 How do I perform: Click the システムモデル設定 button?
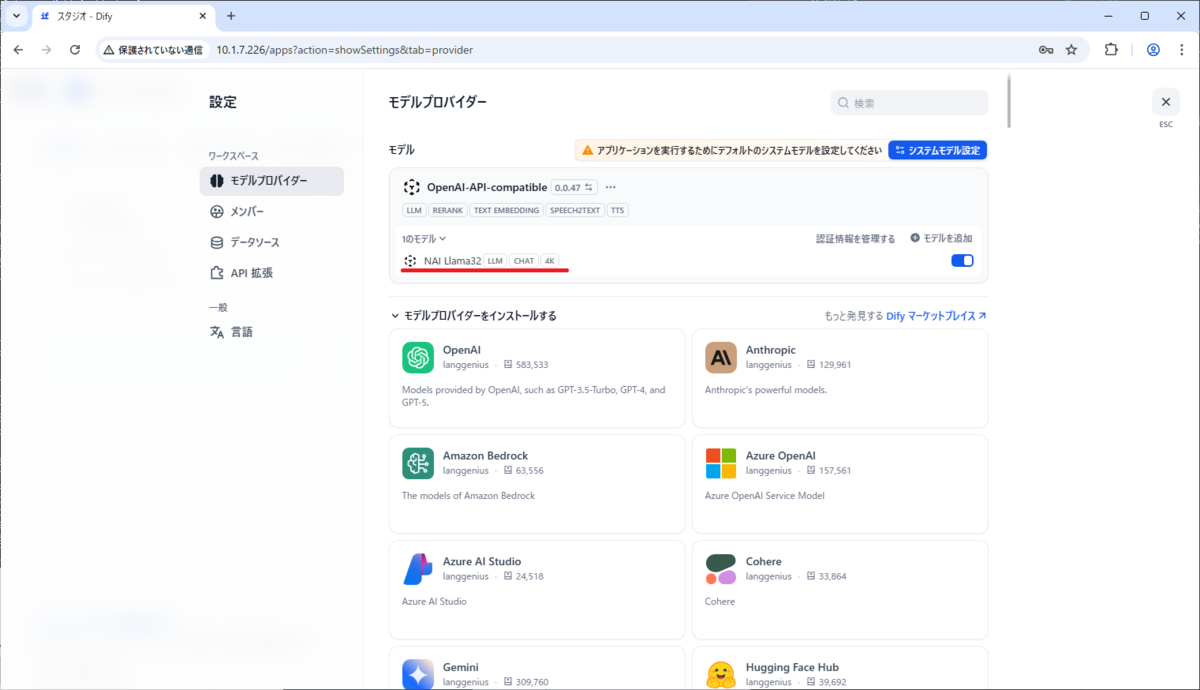(938, 150)
